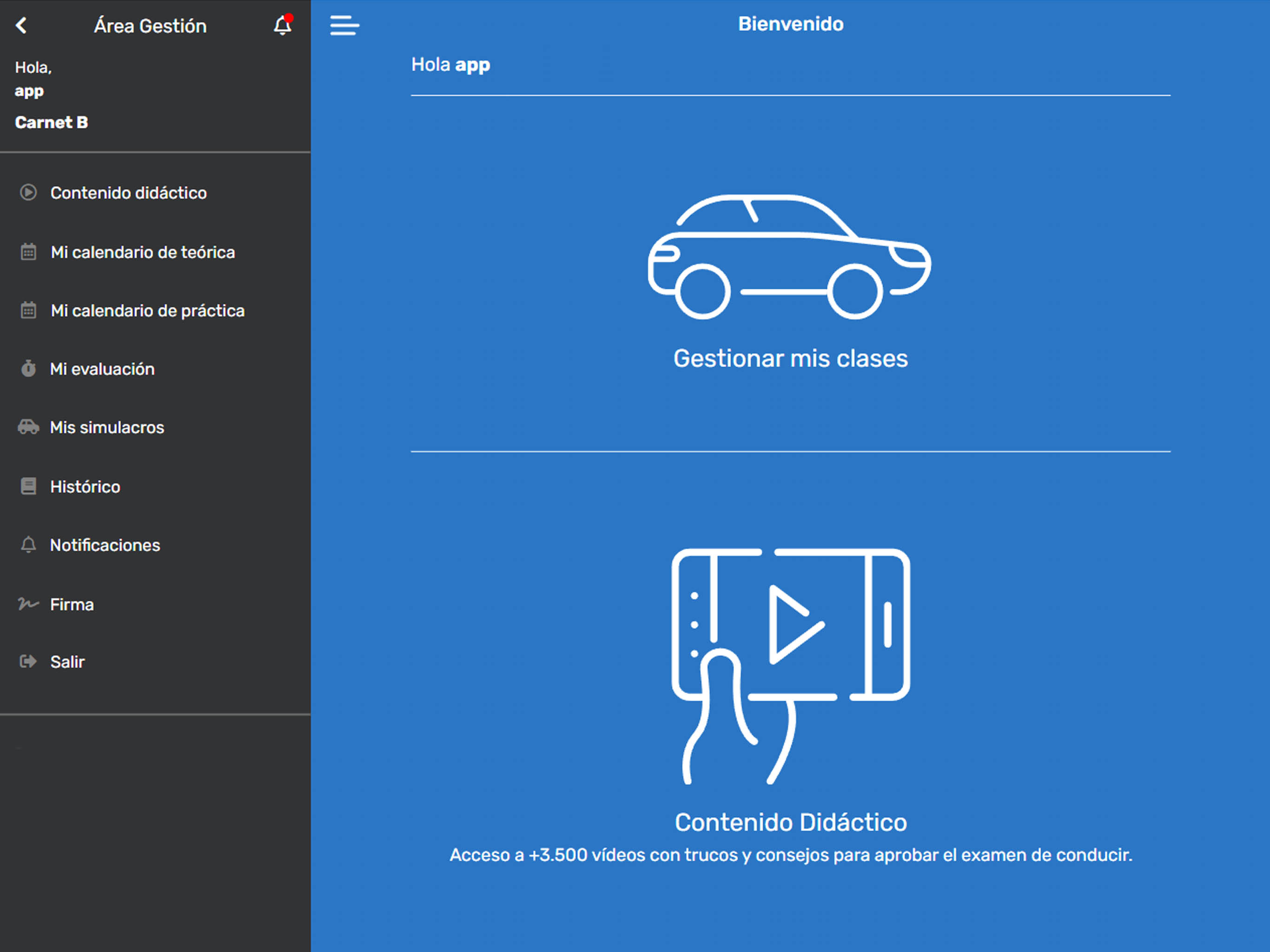This screenshot has height=952, width=1270.
Task: Open Notificaciones menu entry
Action: [x=105, y=545]
